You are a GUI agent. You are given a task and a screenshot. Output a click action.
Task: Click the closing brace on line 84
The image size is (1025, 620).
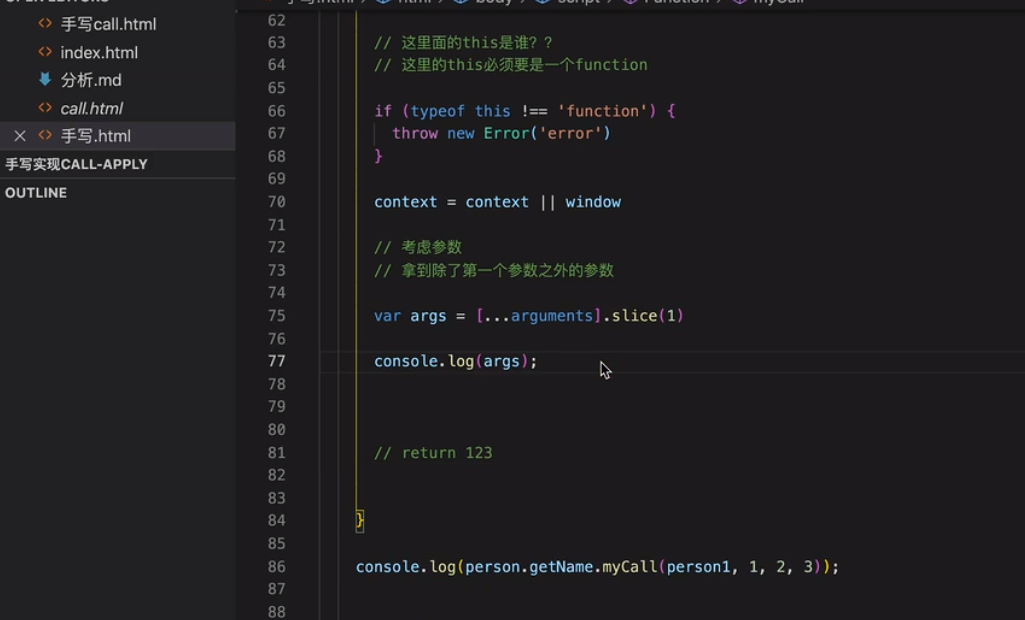point(360,521)
